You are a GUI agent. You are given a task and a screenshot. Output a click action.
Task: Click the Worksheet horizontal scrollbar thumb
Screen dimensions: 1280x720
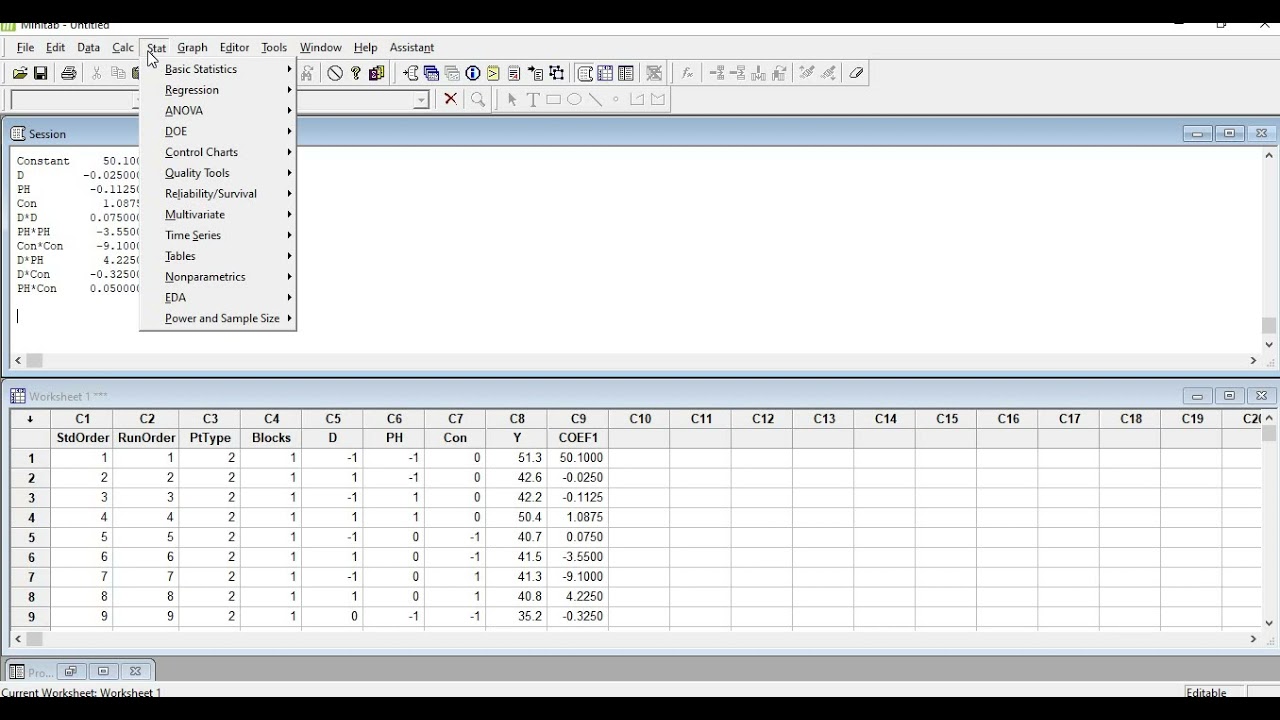point(34,638)
